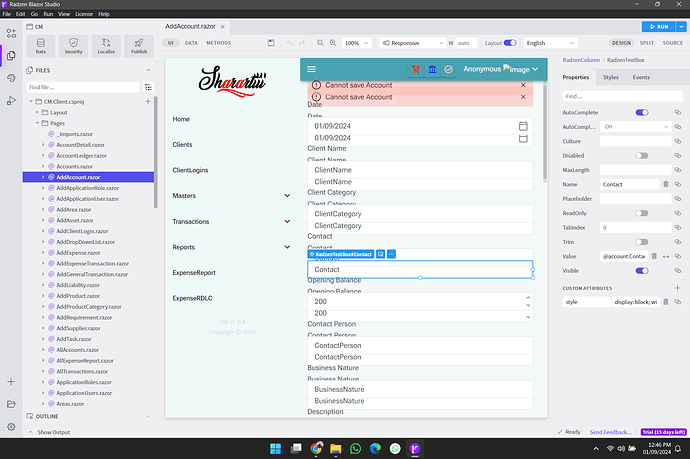Open the folder icon in left sidebar
This screenshot has width=690, height=459.
[11, 404]
